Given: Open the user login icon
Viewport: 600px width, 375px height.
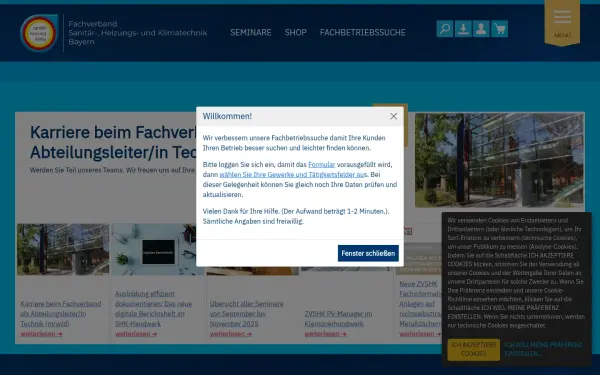Looking at the screenshot, I should click(x=481, y=29).
